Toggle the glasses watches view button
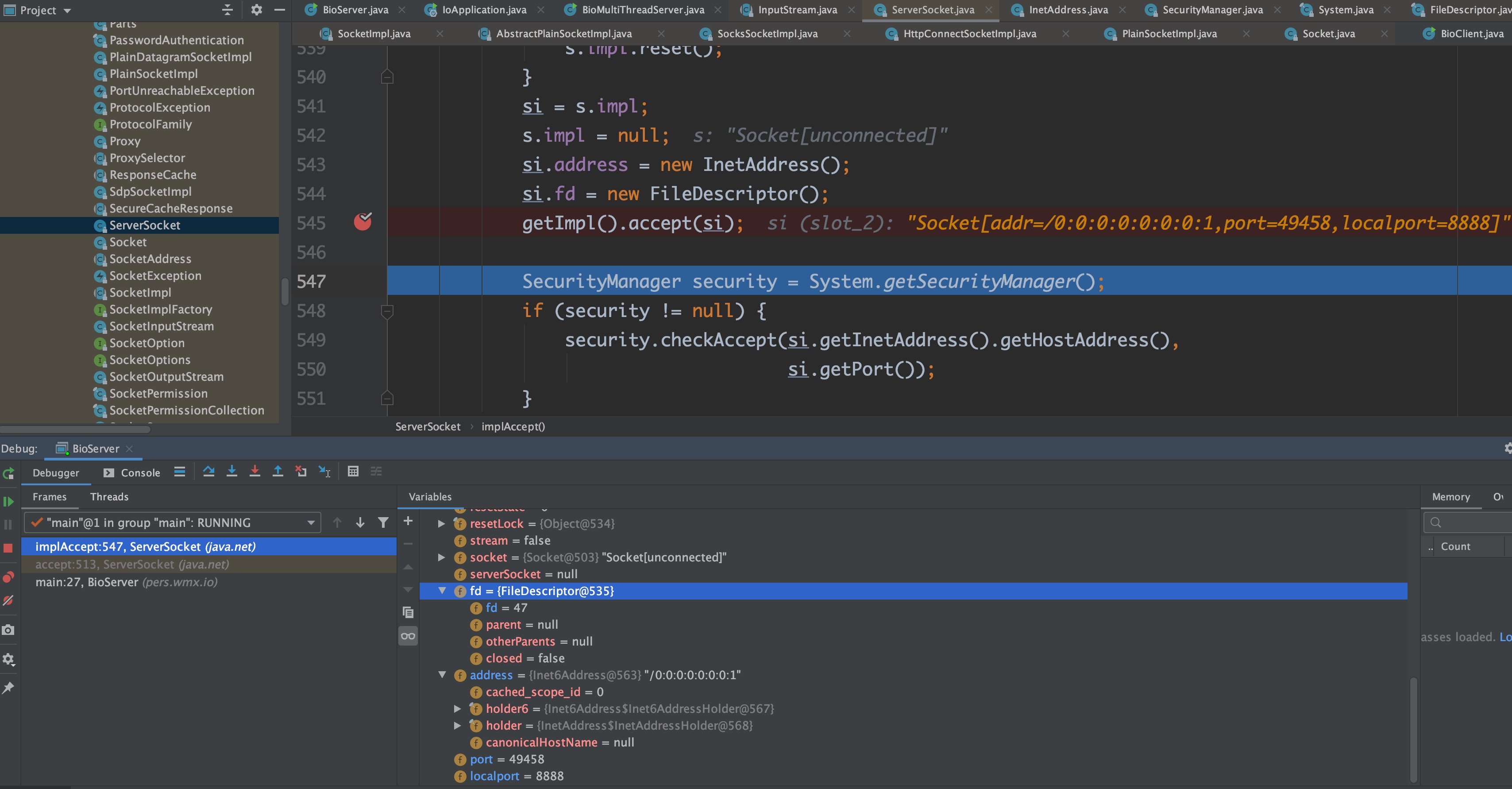The width and height of the screenshot is (1512, 789). point(408,636)
